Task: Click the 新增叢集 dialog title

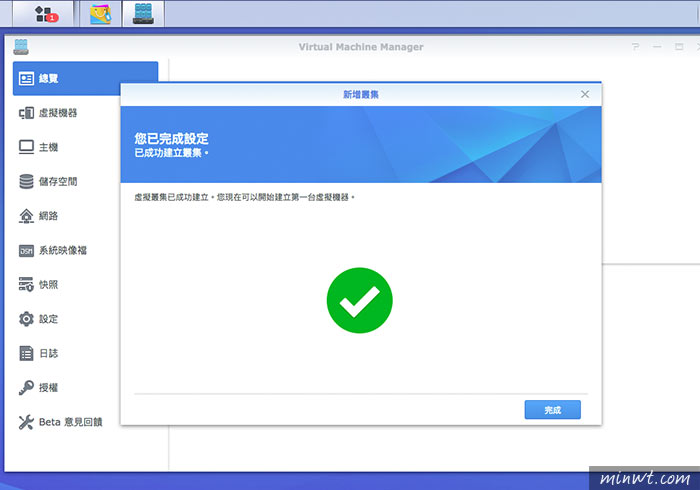Action: pos(361,95)
